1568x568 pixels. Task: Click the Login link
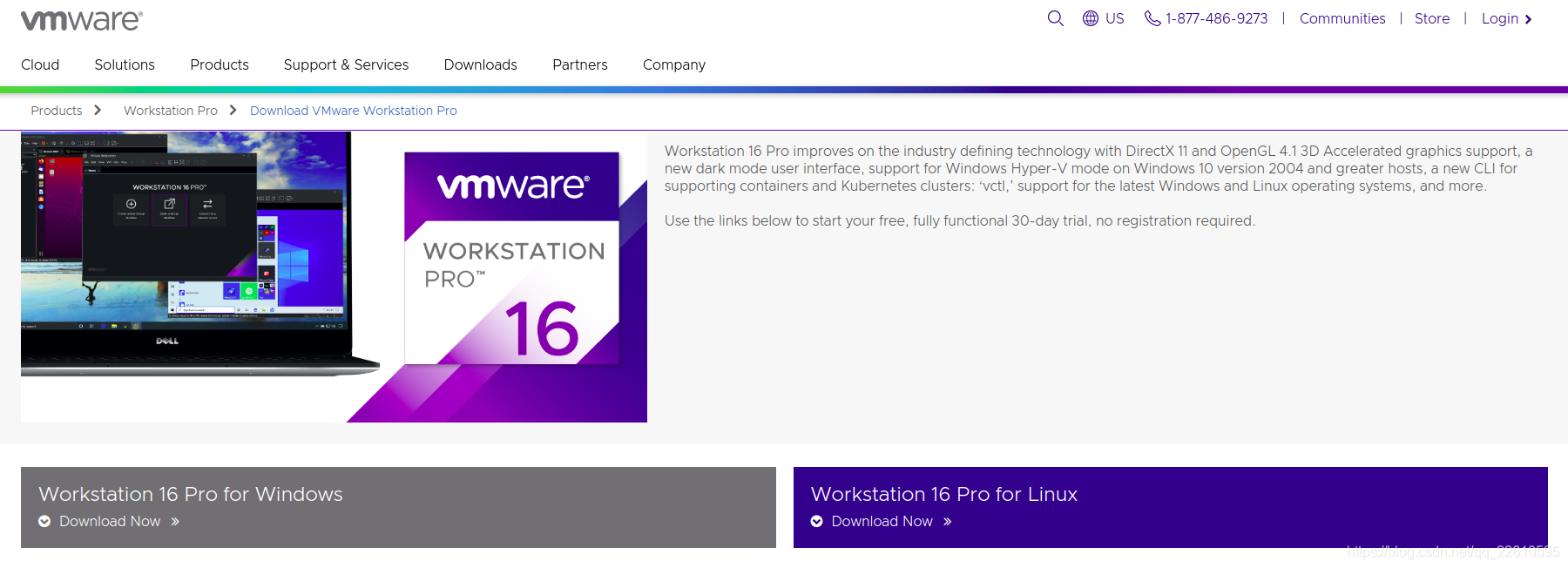(1500, 18)
